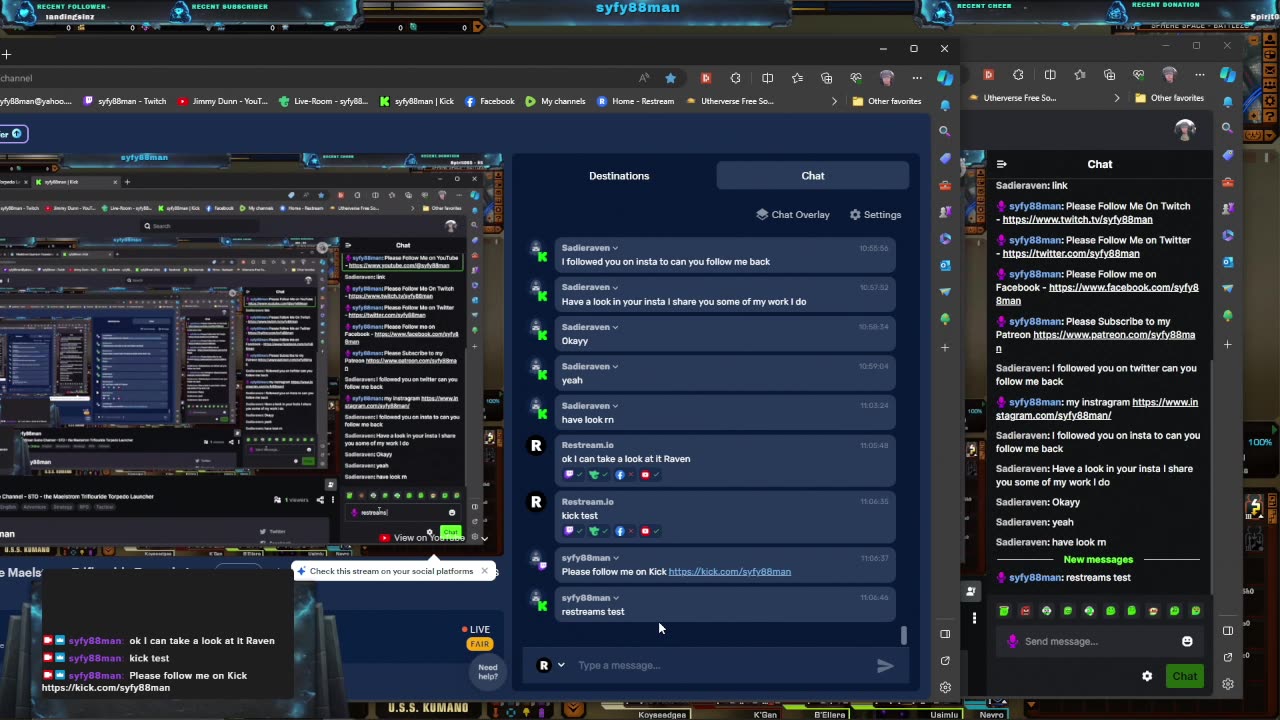Open the Copilot icon in right browser window

tap(1228, 75)
